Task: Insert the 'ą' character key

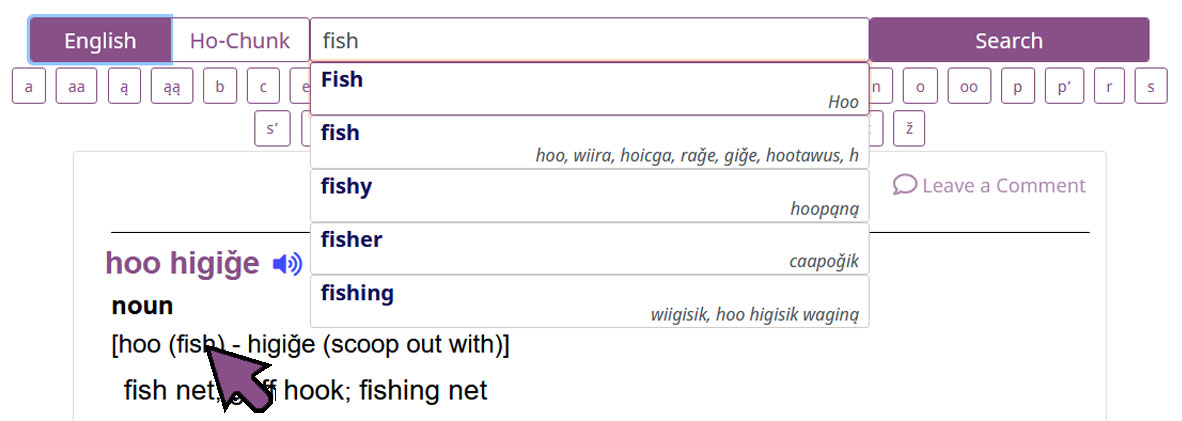Action: pyautogui.click(x=124, y=87)
